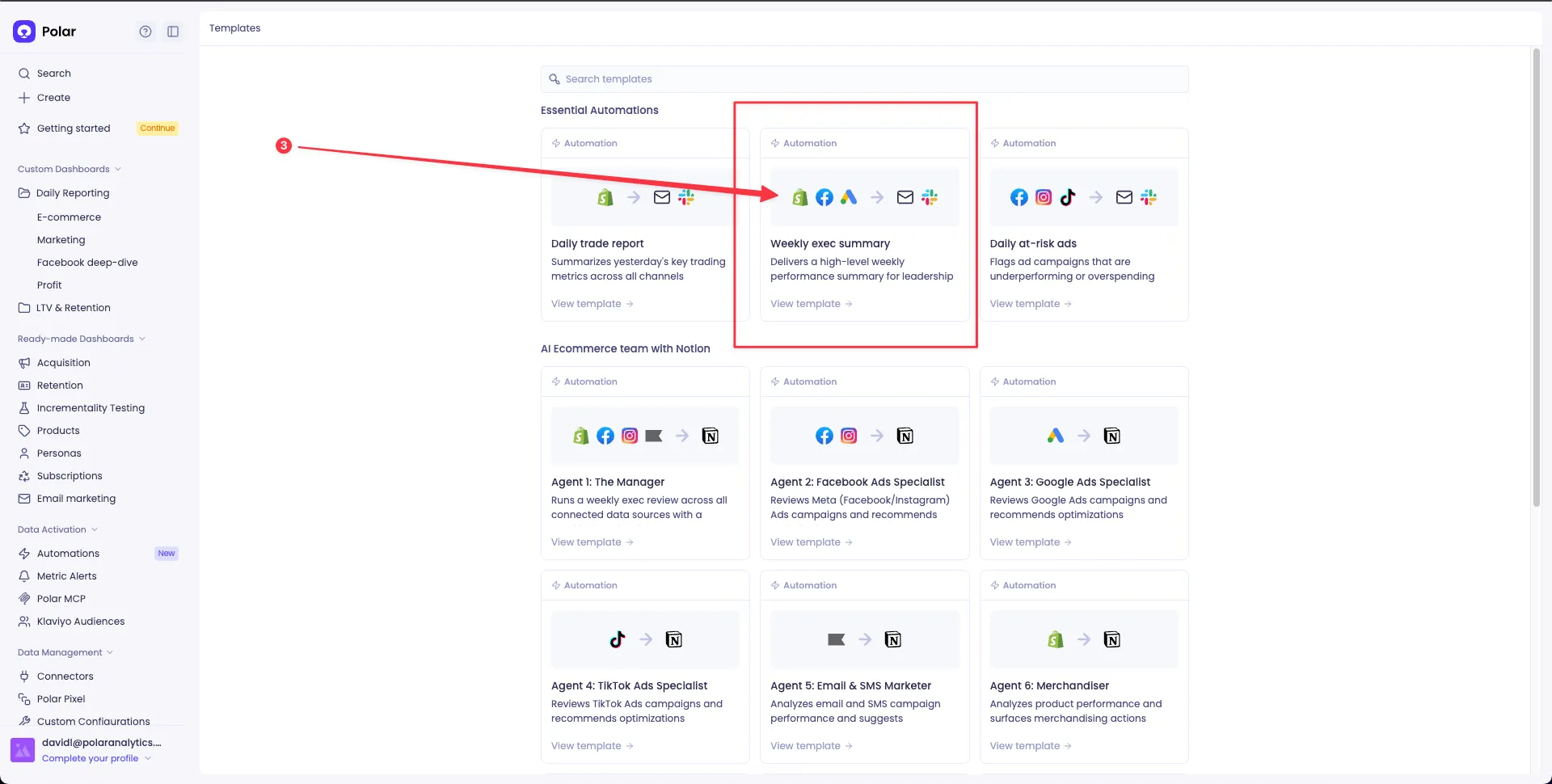This screenshot has width=1552, height=784.
Task: Open the Marketing dashboard
Action: (61, 240)
